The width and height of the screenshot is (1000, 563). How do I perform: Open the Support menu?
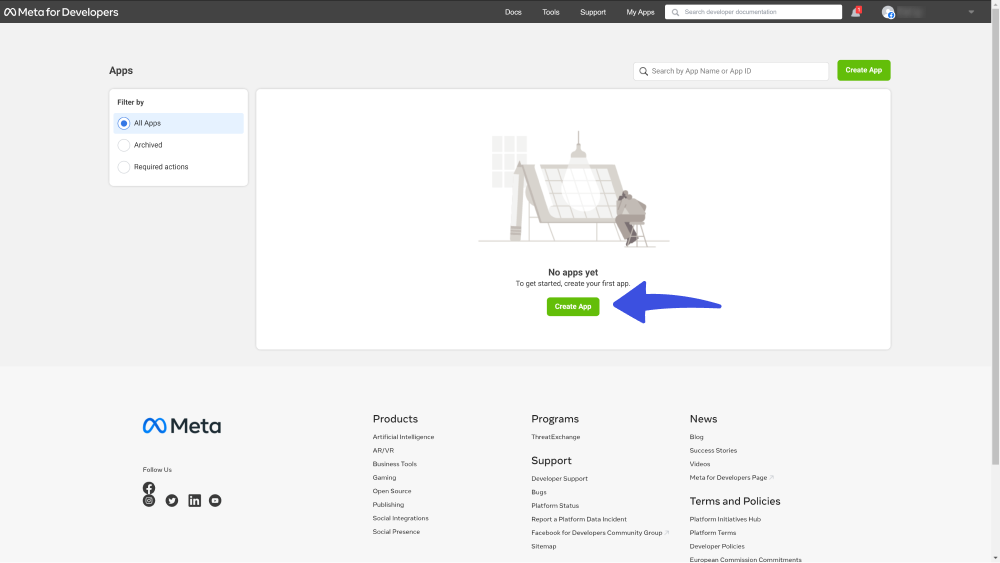592,12
